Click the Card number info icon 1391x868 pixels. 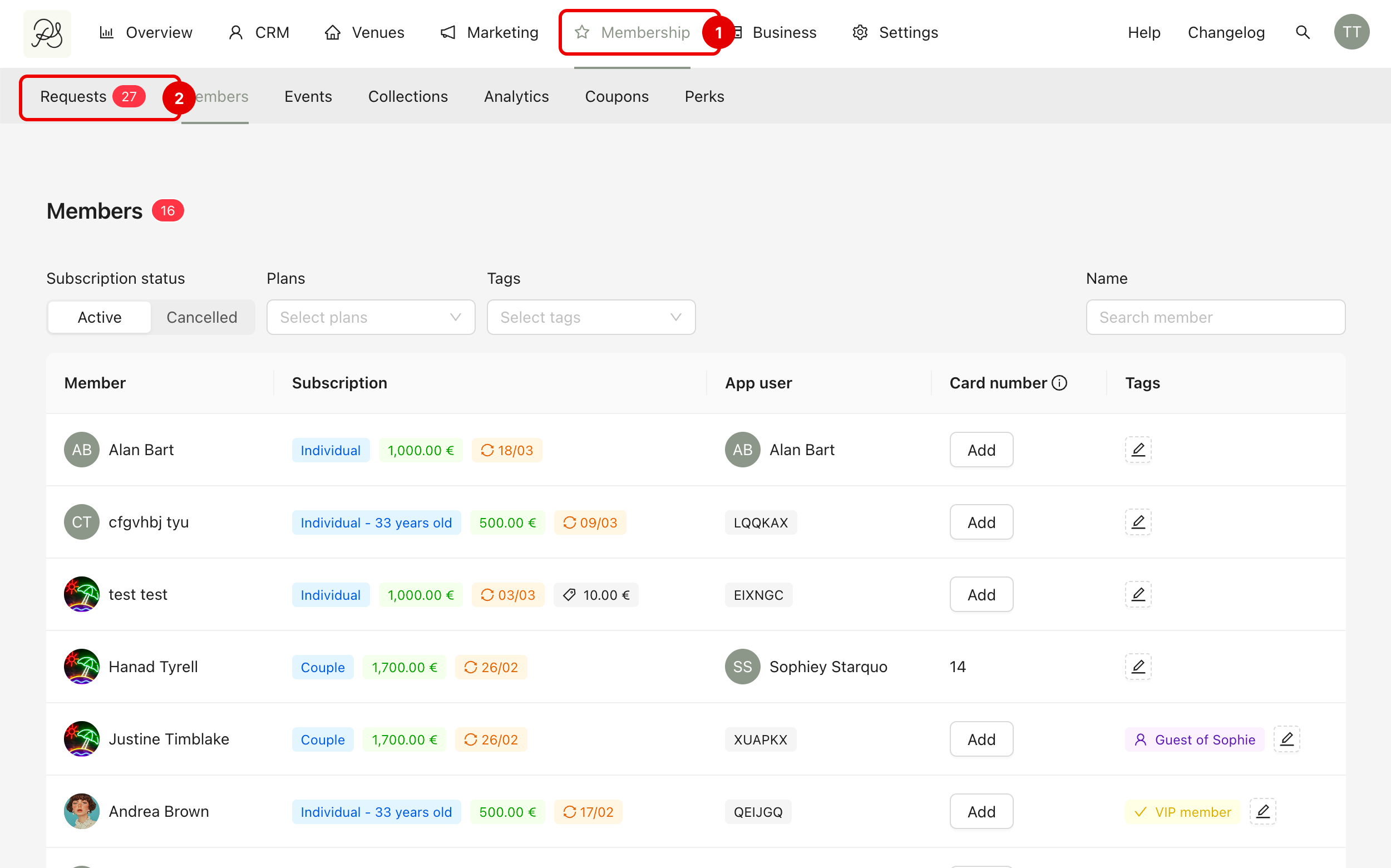point(1059,383)
